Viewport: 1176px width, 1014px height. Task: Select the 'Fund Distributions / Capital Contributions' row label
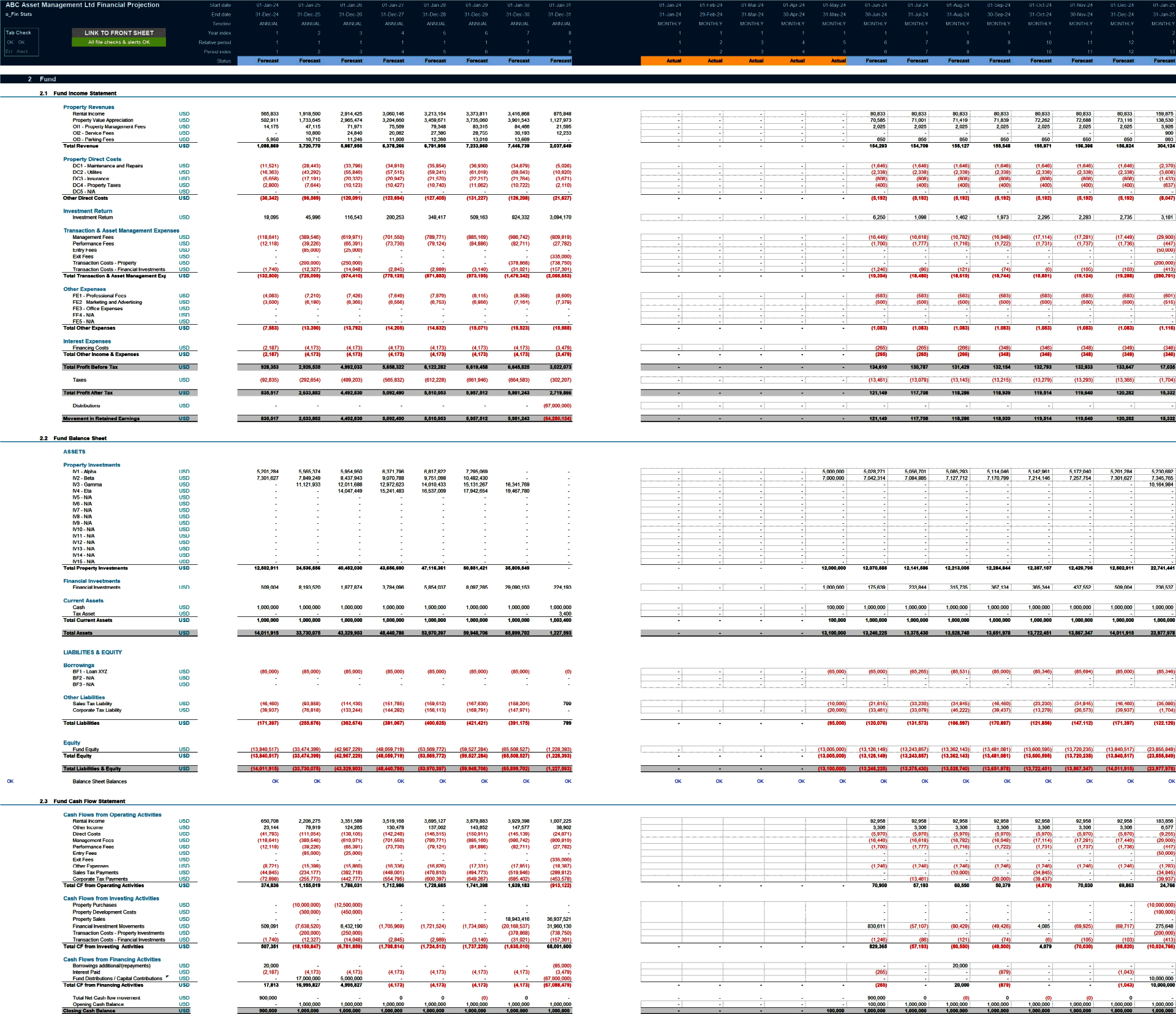[x=118, y=978]
